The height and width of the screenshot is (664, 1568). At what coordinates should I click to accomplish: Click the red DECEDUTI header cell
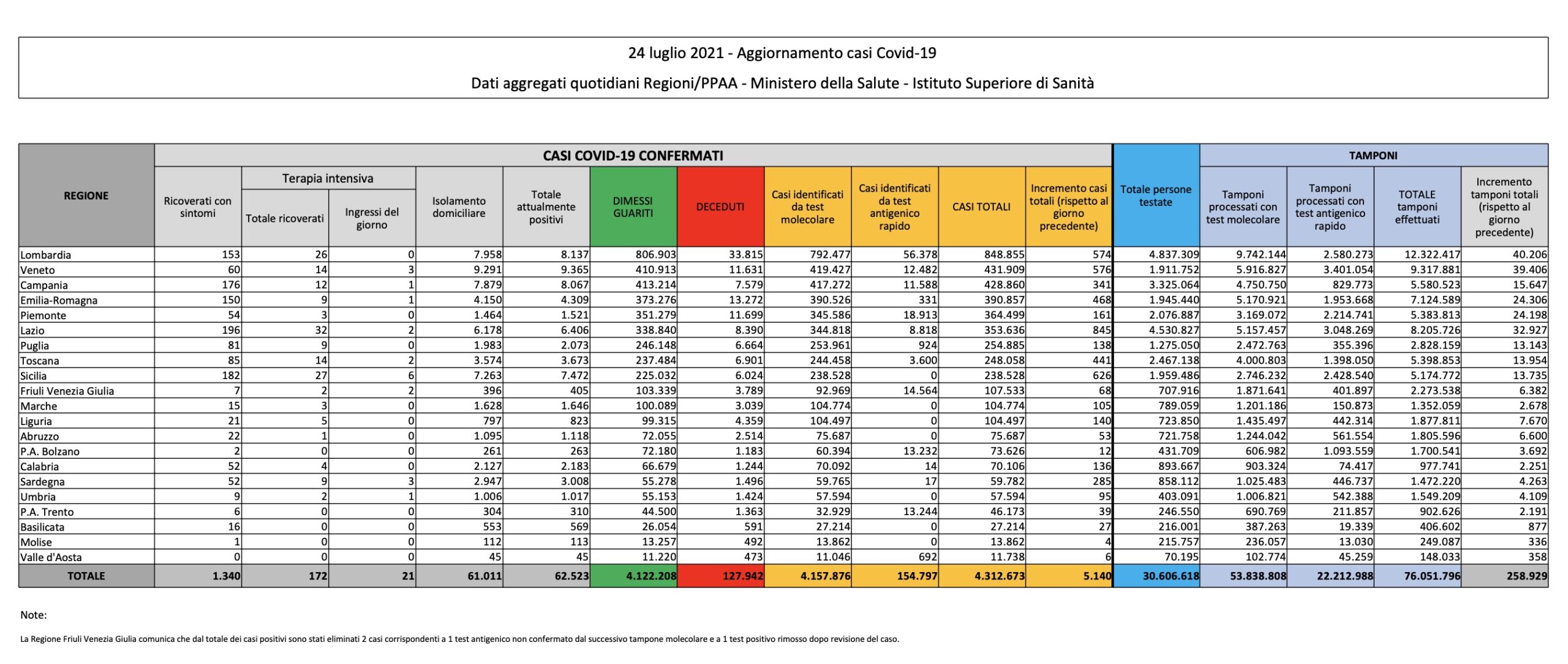720,207
